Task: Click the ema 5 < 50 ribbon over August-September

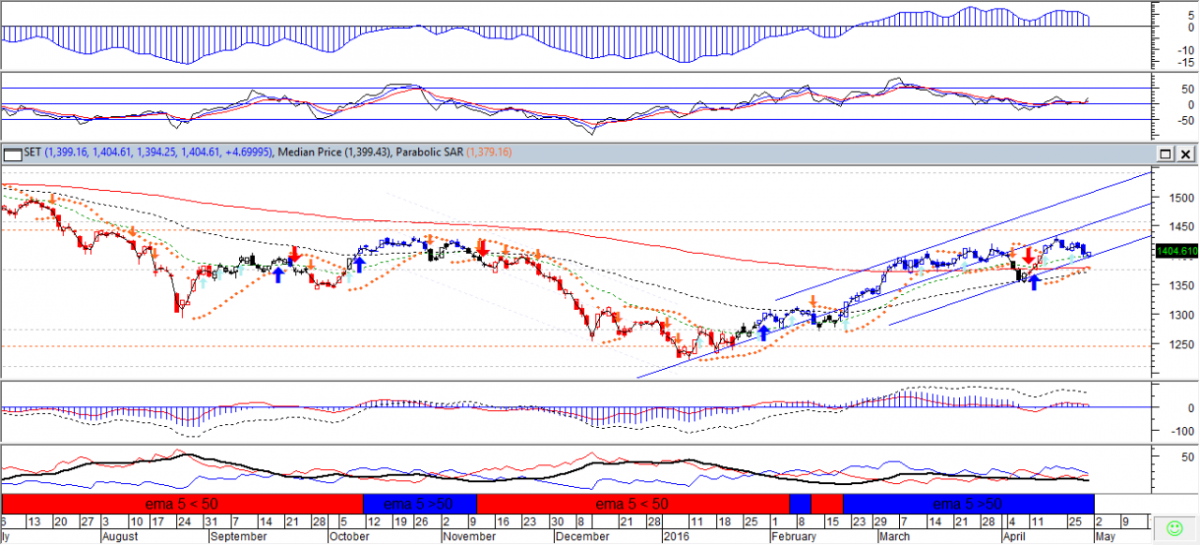Action: 181,503
